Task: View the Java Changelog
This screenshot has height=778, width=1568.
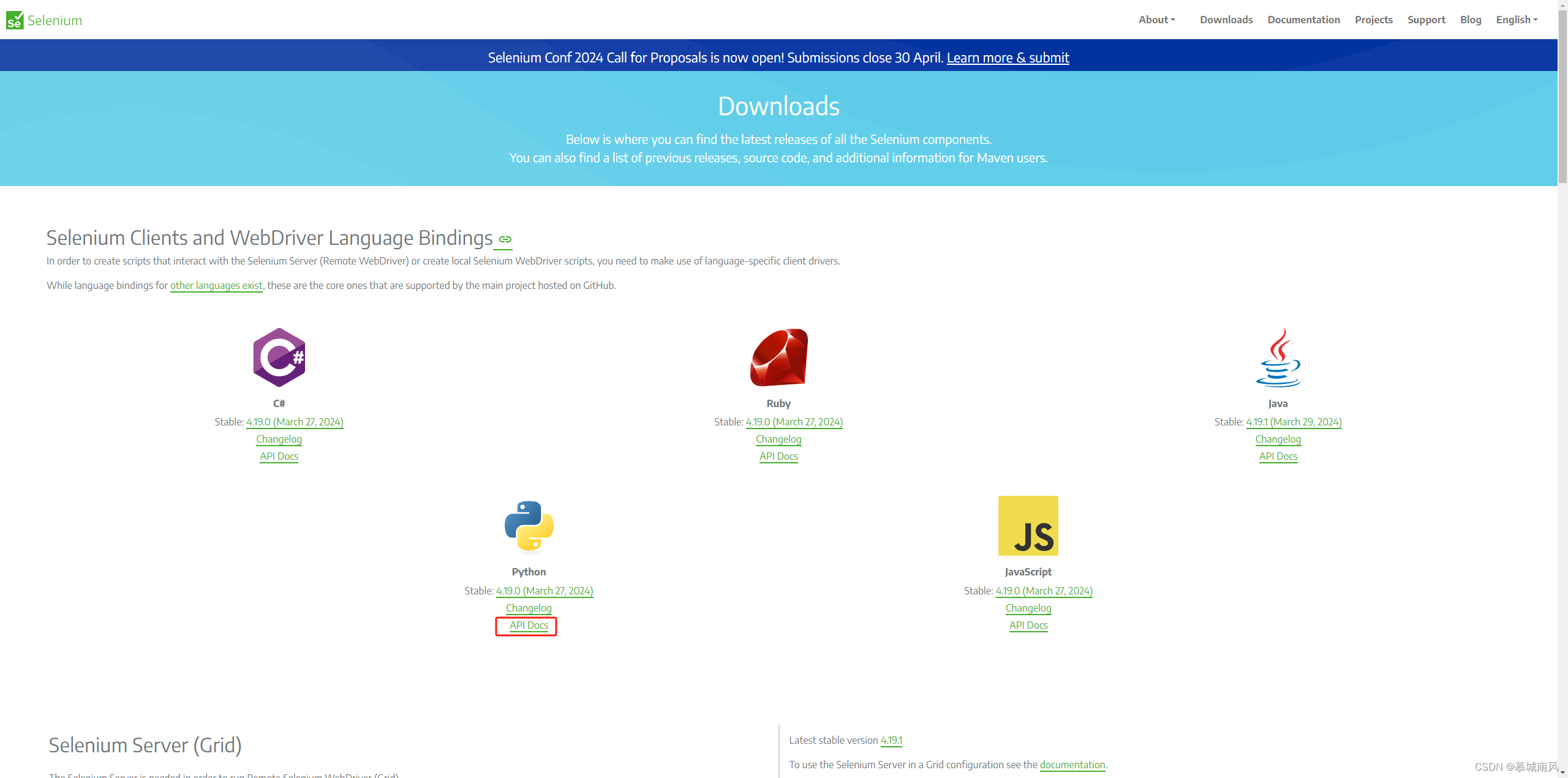Action: [x=1278, y=439]
